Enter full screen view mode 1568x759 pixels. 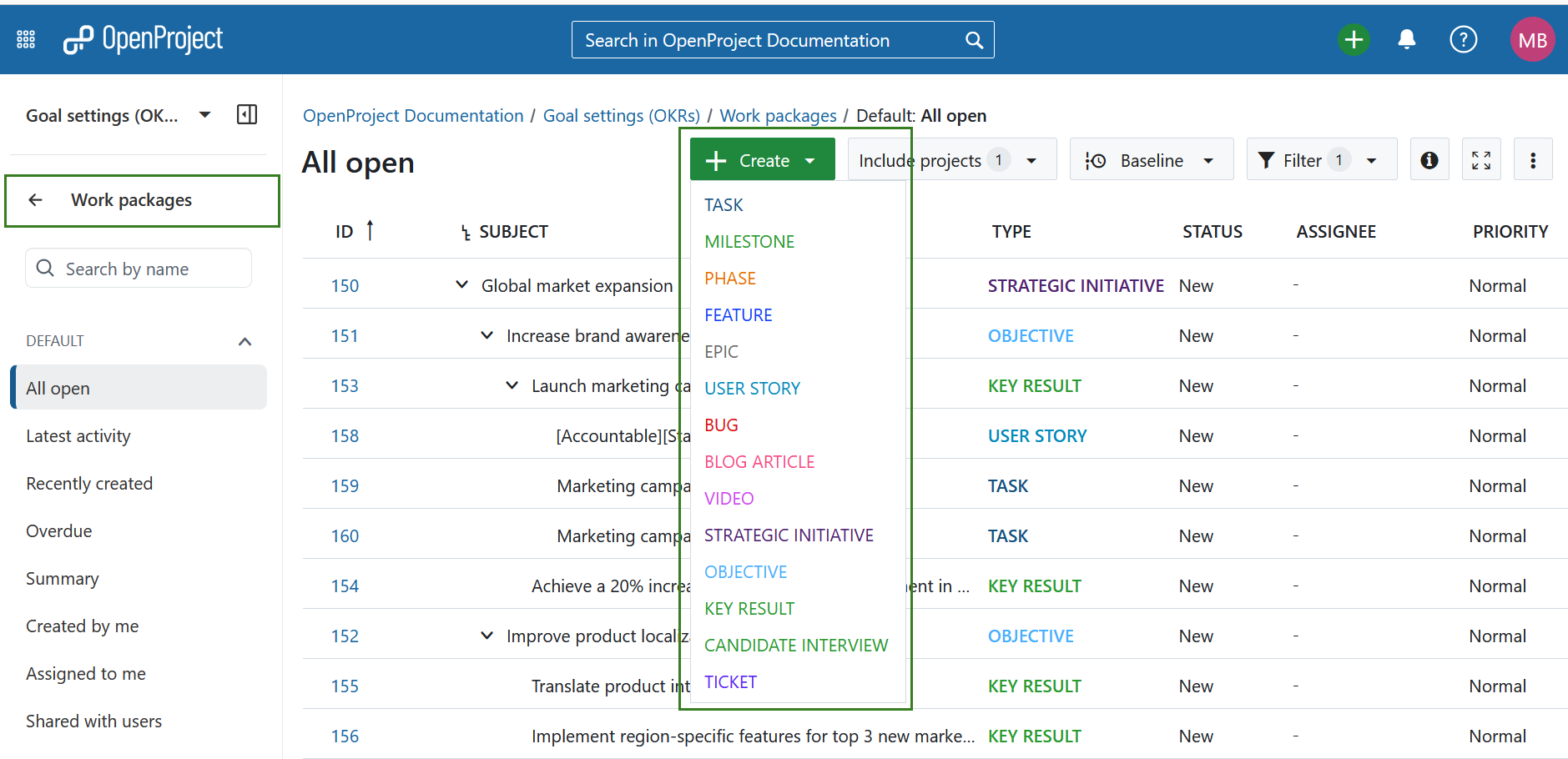point(1481,159)
